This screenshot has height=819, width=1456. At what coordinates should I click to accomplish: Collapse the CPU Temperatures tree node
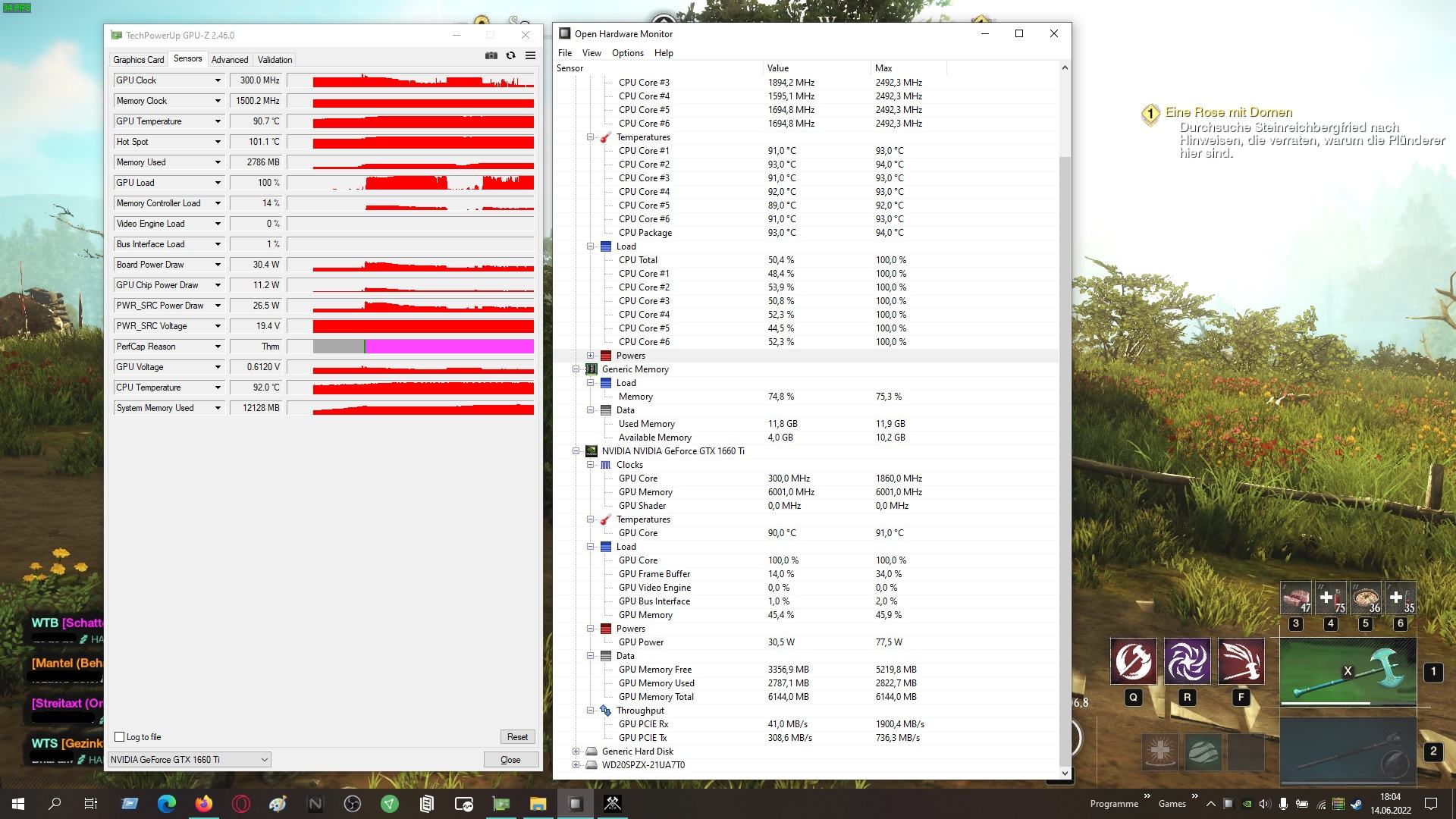click(590, 137)
